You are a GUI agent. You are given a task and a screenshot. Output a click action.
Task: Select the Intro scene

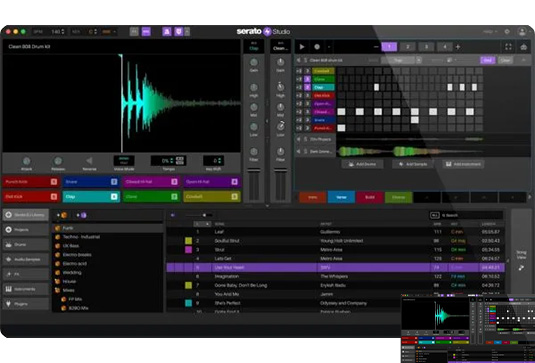(312, 197)
